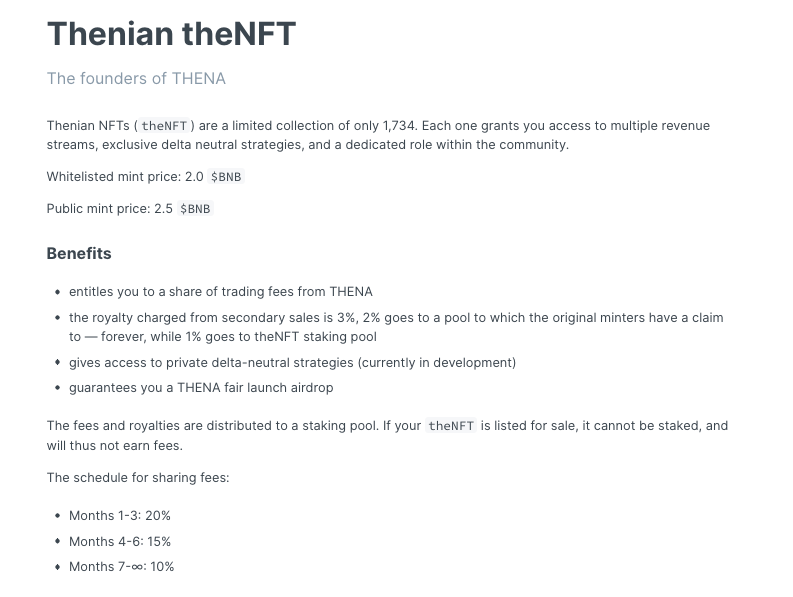Select the "Months 1-3: 20%" list item

[120, 515]
